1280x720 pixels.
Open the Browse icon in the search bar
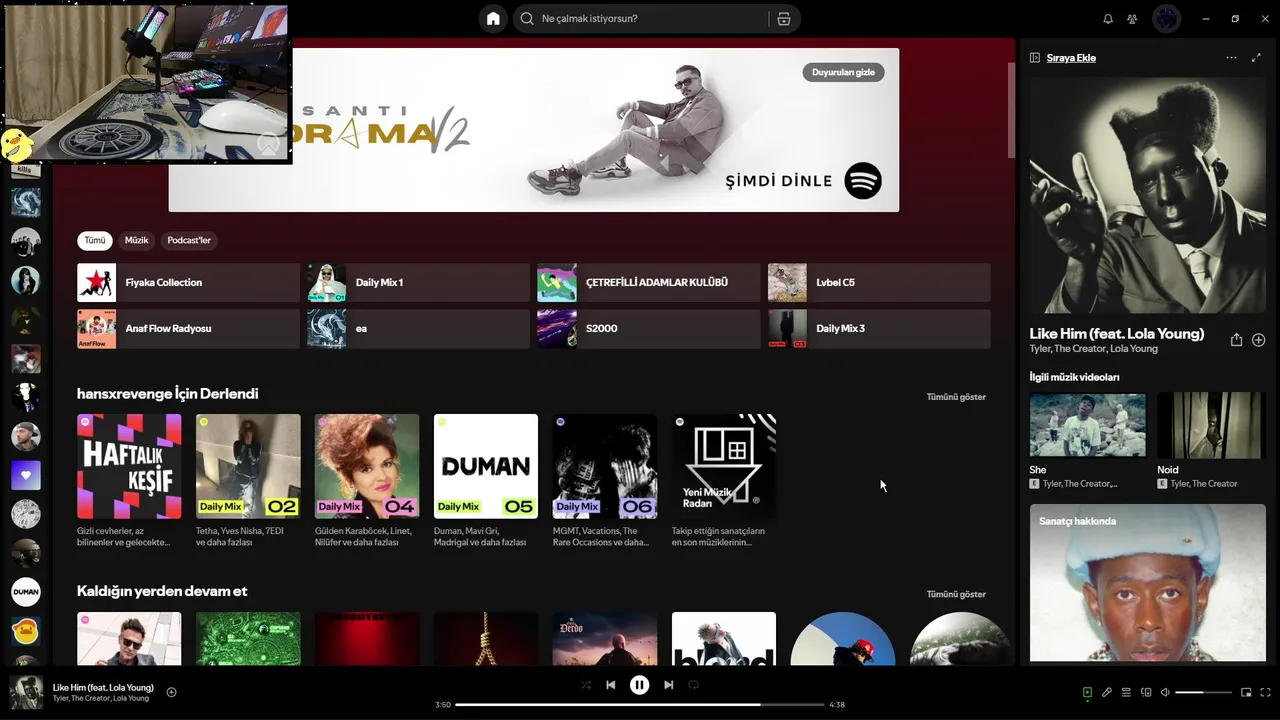pos(783,18)
